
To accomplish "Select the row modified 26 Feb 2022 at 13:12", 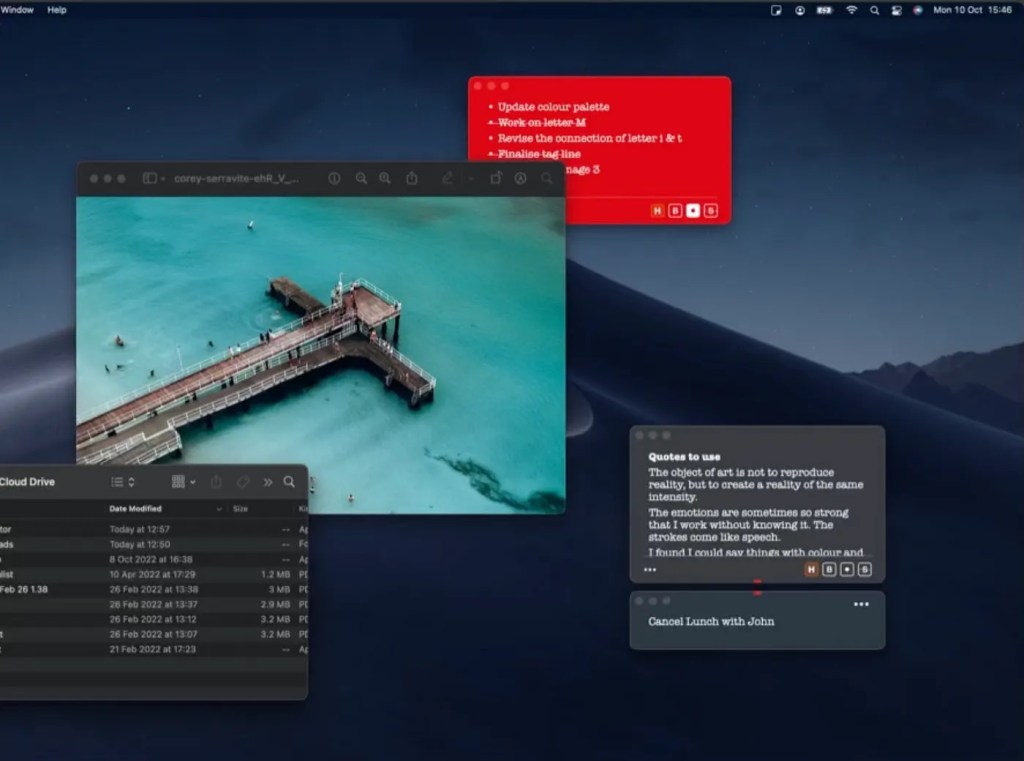I will tap(153, 619).
